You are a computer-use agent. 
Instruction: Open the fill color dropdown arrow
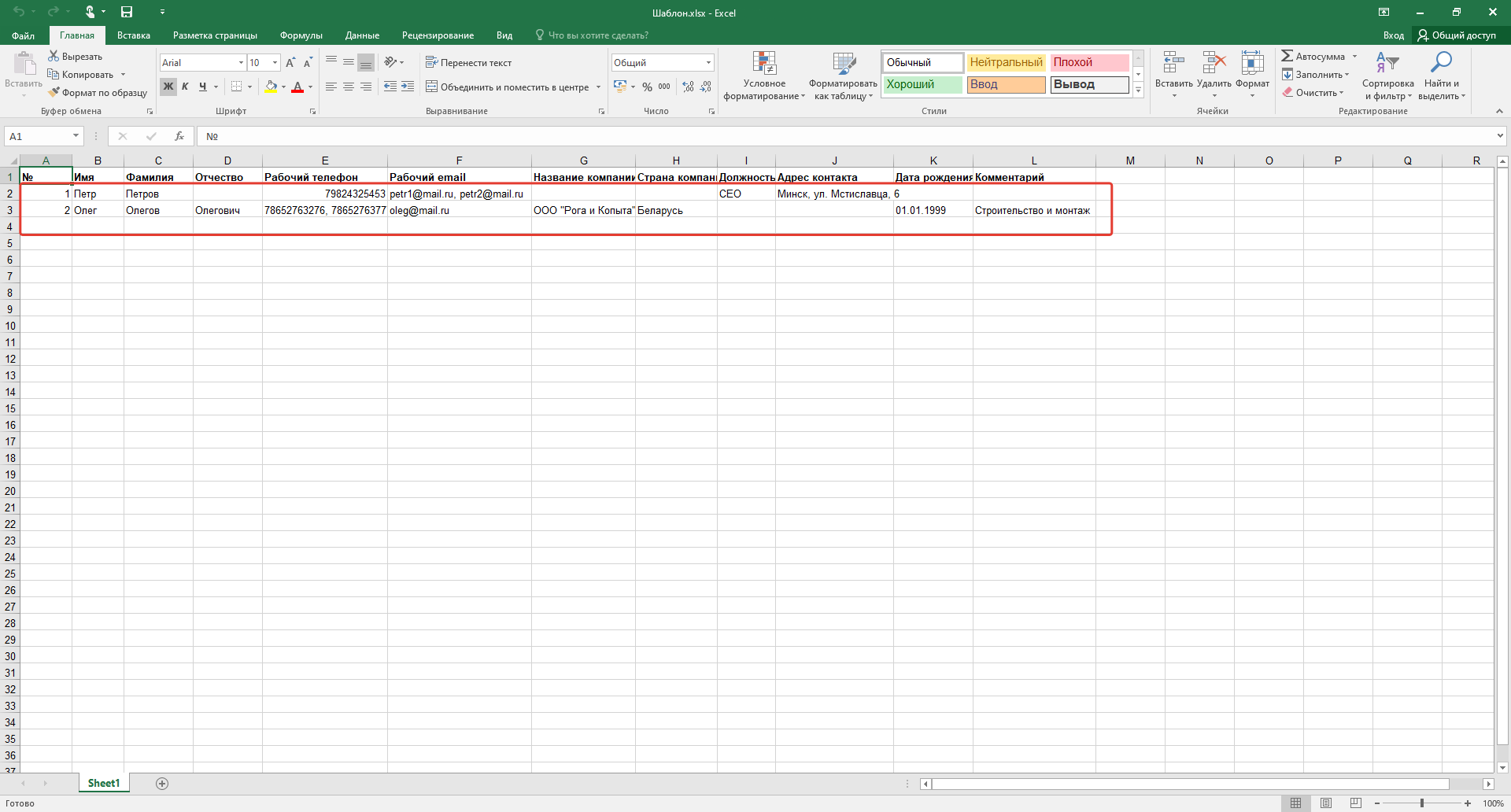pos(283,87)
